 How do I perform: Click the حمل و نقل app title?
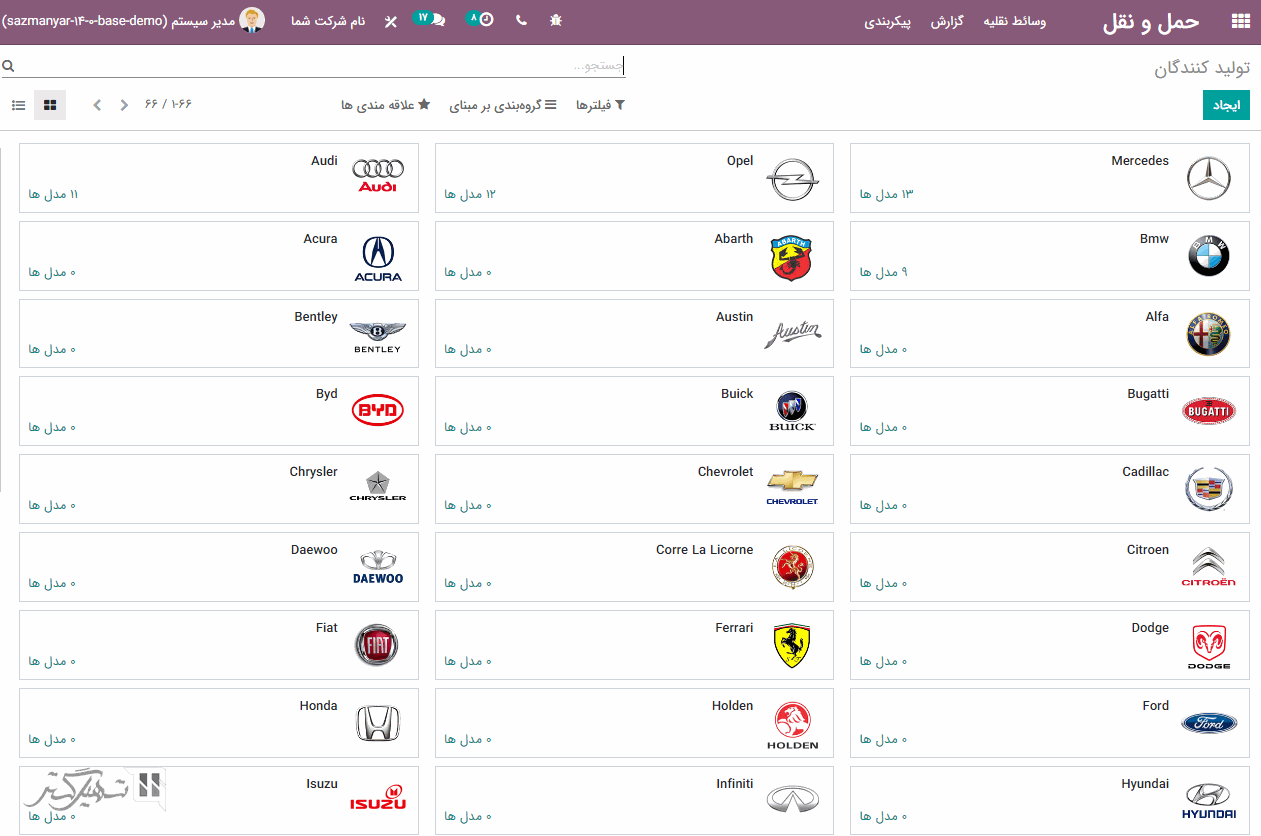(1151, 22)
